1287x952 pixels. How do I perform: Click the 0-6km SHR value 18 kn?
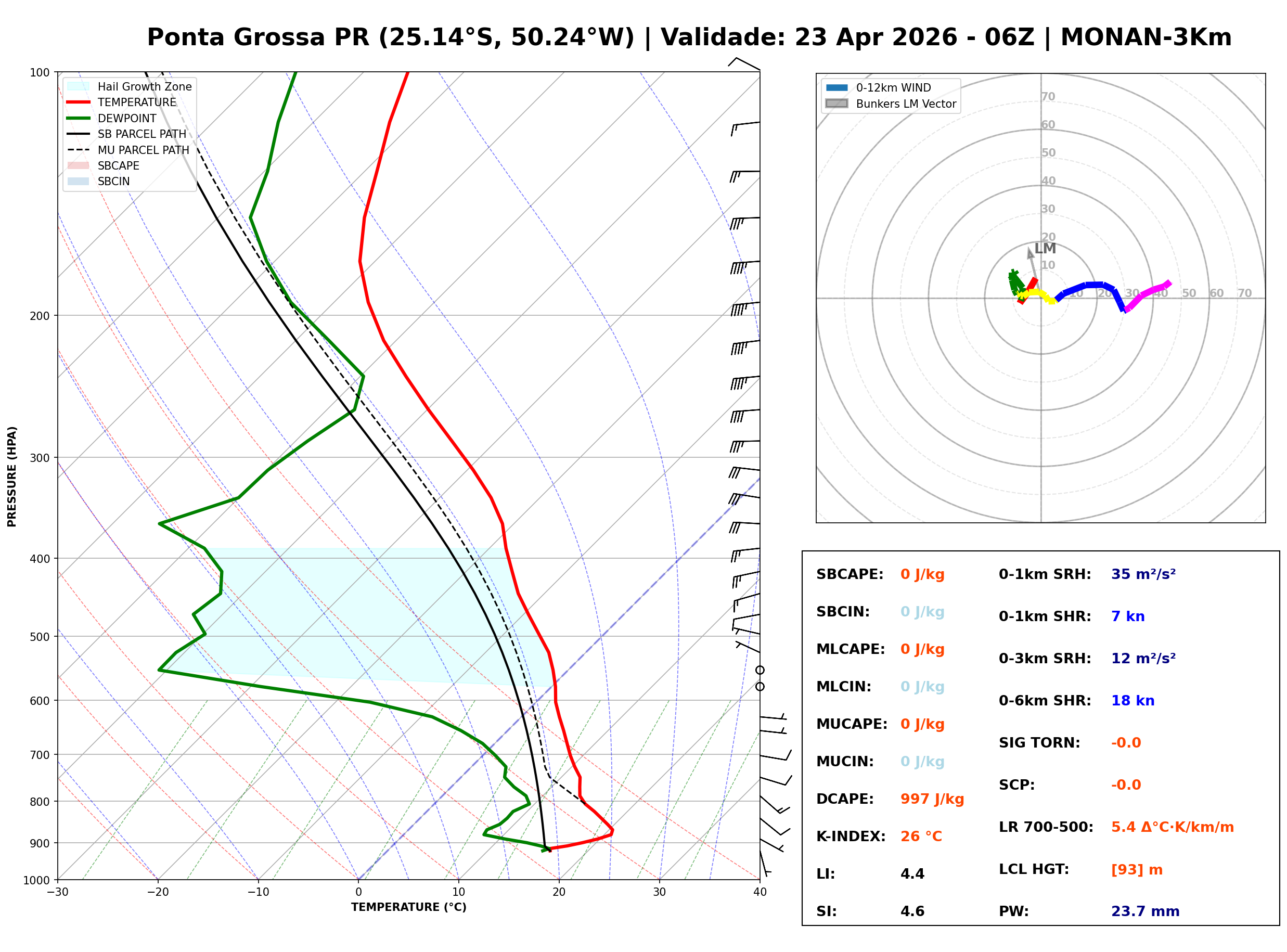coord(1132,701)
